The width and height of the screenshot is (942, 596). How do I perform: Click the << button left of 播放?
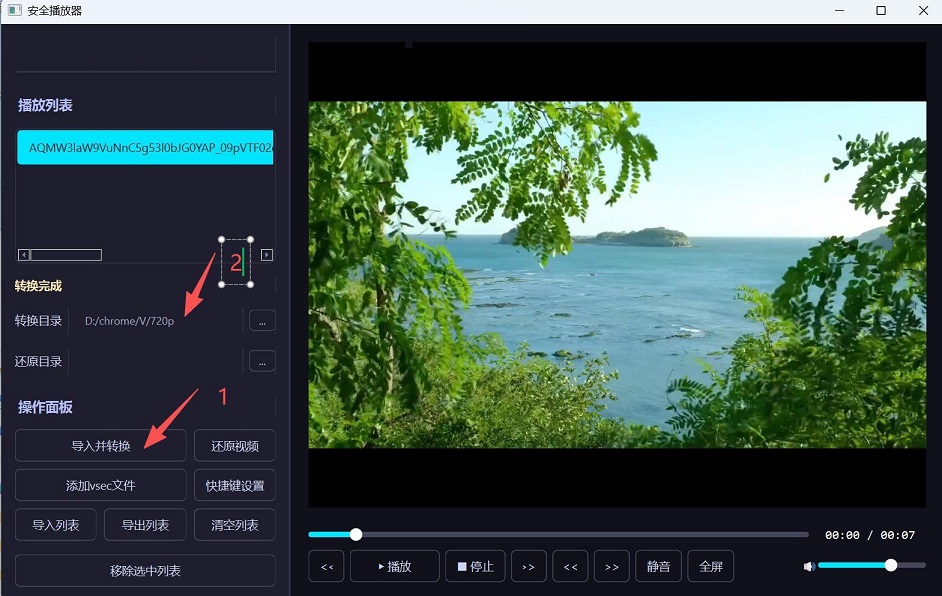pos(326,566)
